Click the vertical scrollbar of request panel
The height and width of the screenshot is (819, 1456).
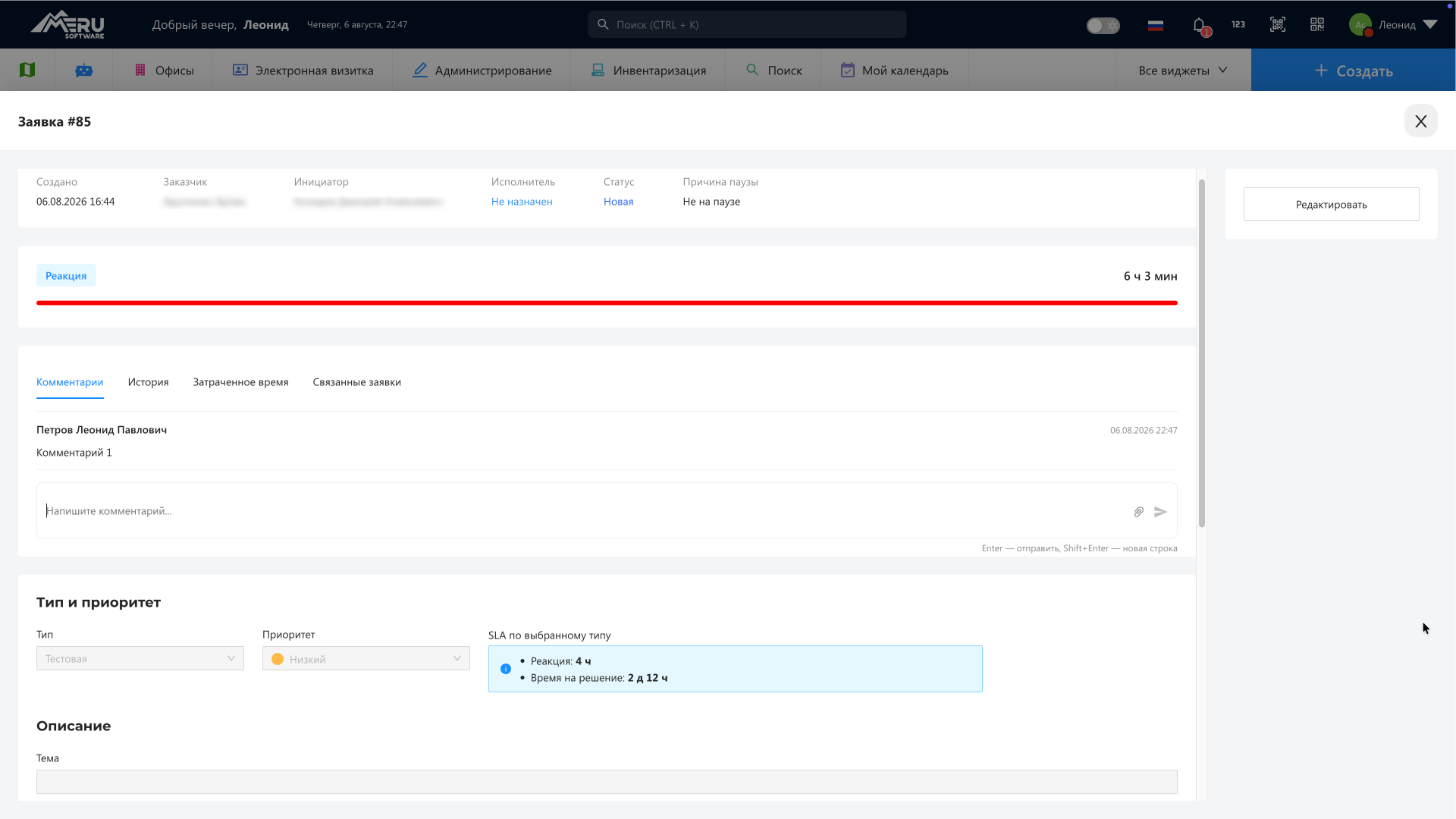click(1202, 353)
